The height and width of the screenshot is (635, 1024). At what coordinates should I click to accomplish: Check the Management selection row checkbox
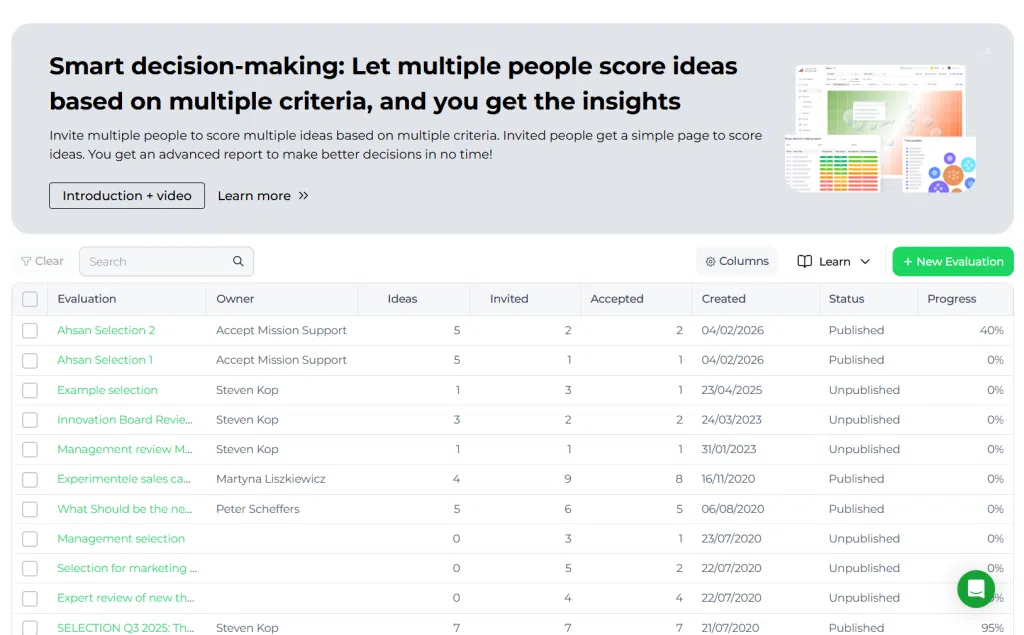click(30, 539)
